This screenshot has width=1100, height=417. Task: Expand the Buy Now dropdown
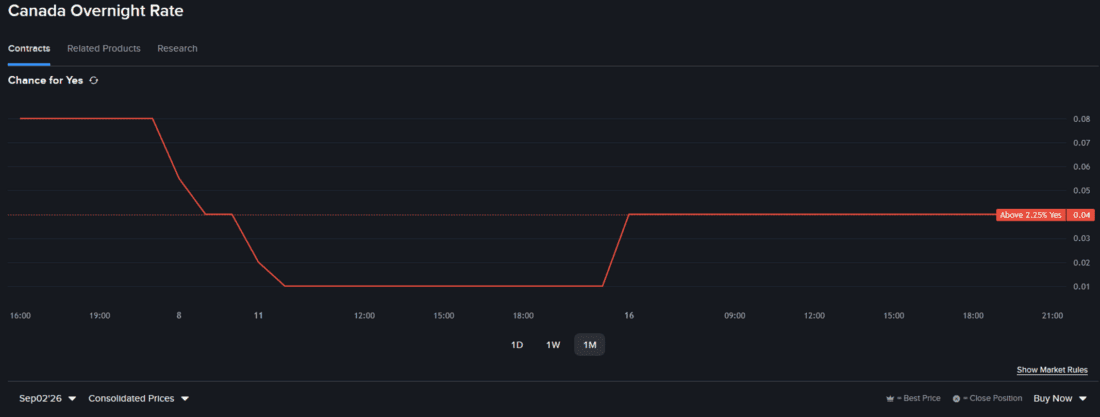[1059, 399]
